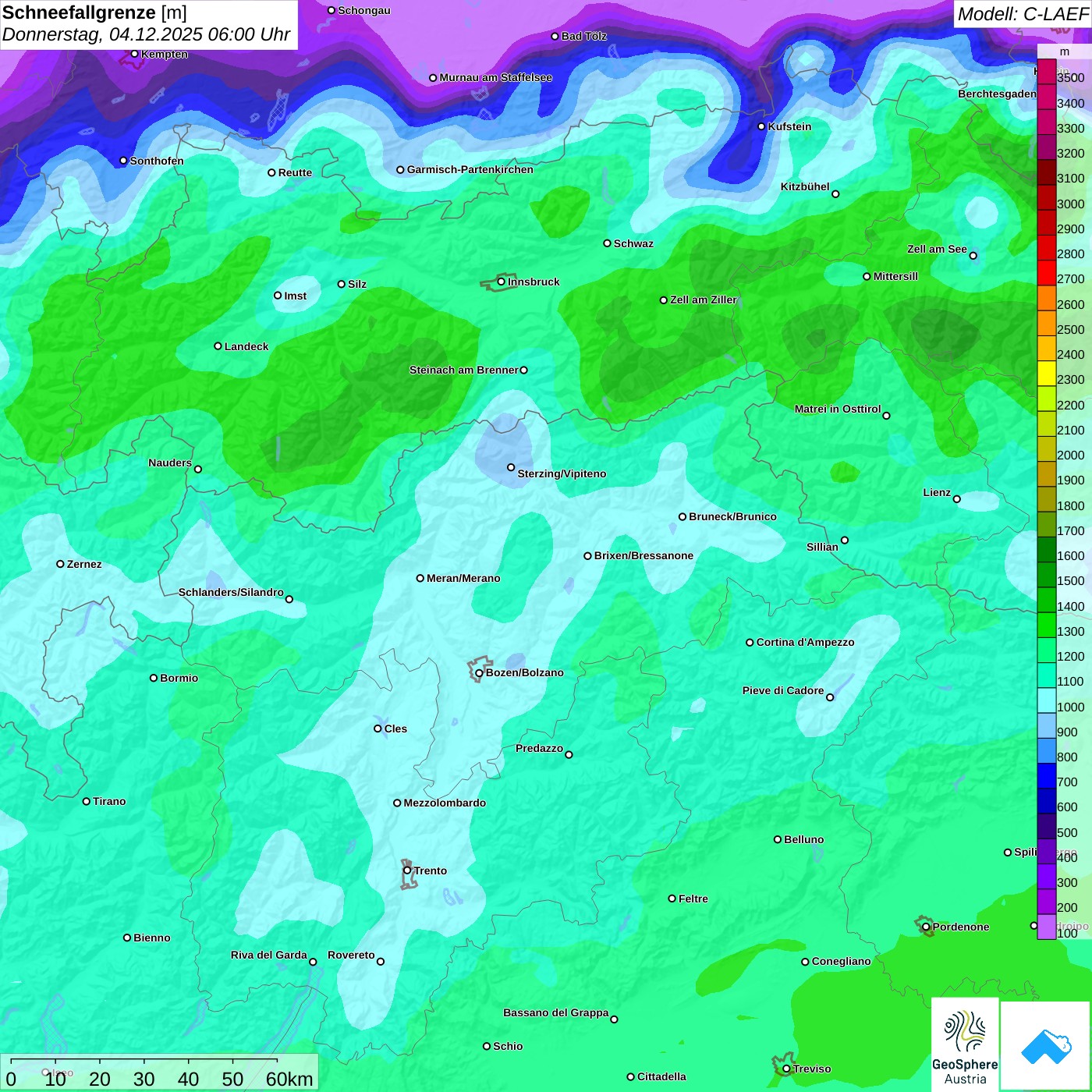The width and height of the screenshot is (1092, 1092).
Task: Click the Sillian label
Action: tap(822, 547)
